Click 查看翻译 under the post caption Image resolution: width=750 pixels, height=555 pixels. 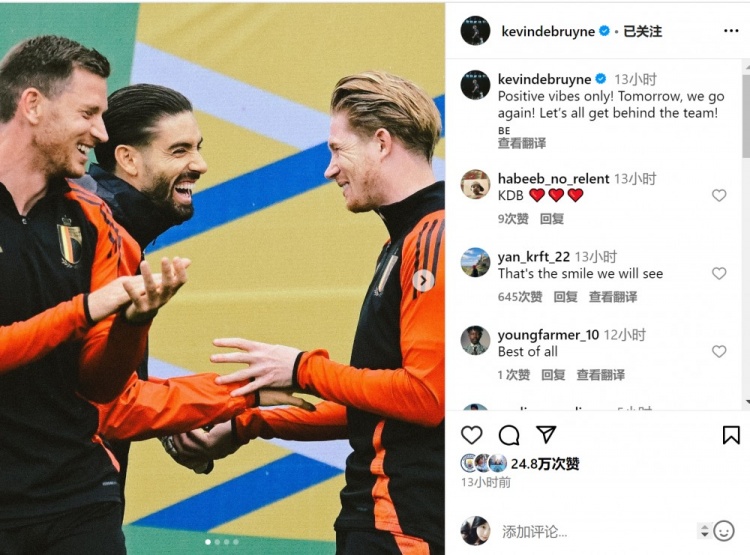[x=522, y=143]
